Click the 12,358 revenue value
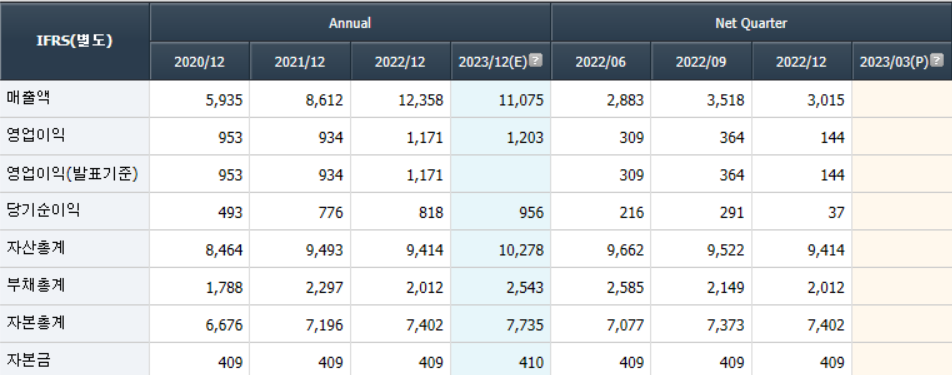Screen dimensions: 952x375 coord(420,100)
